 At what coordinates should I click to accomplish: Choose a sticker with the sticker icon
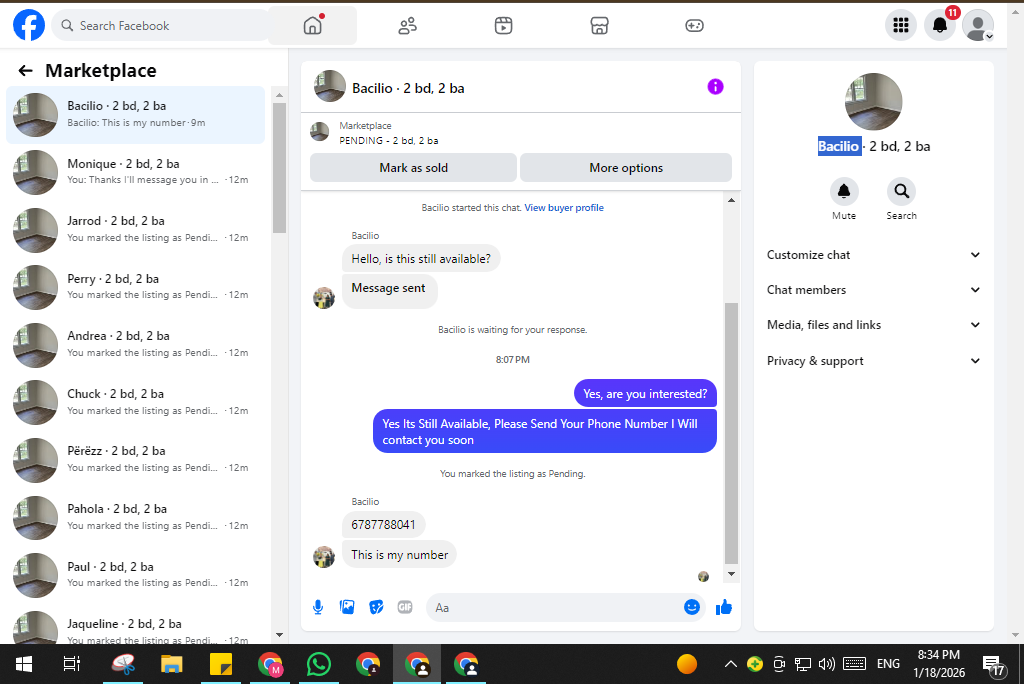pos(376,607)
